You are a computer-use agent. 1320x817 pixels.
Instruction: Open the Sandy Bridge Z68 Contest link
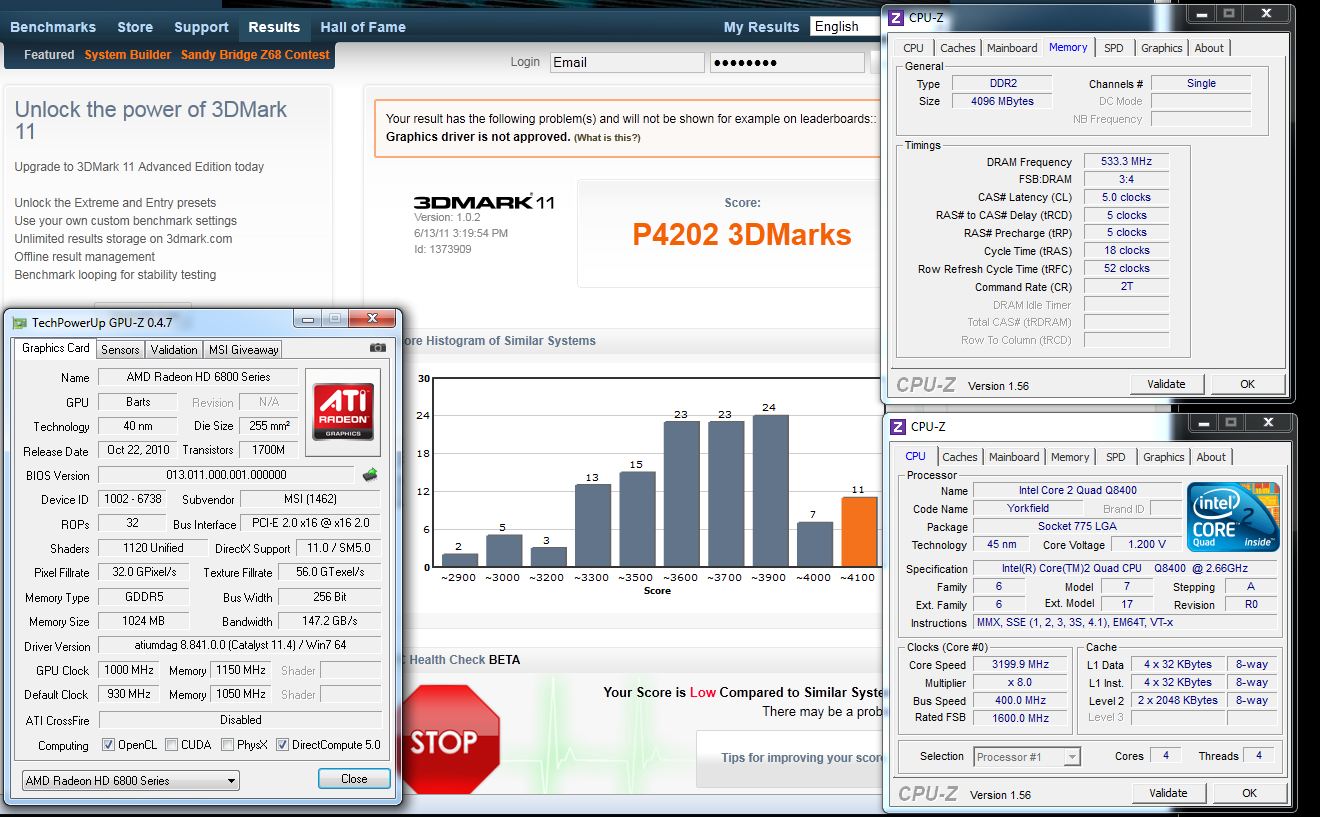[255, 55]
